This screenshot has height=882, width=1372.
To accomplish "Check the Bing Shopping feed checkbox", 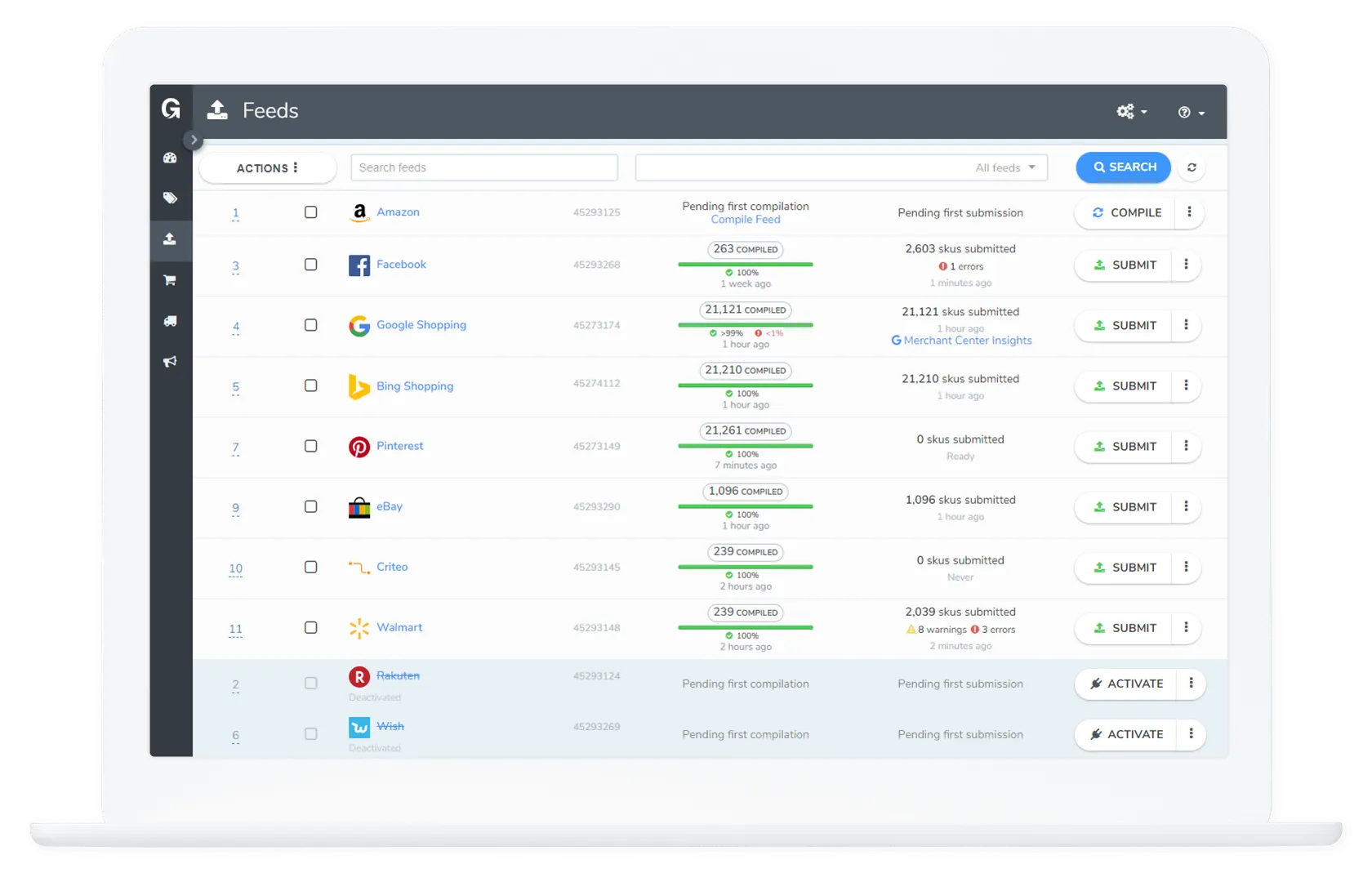I will point(311,385).
